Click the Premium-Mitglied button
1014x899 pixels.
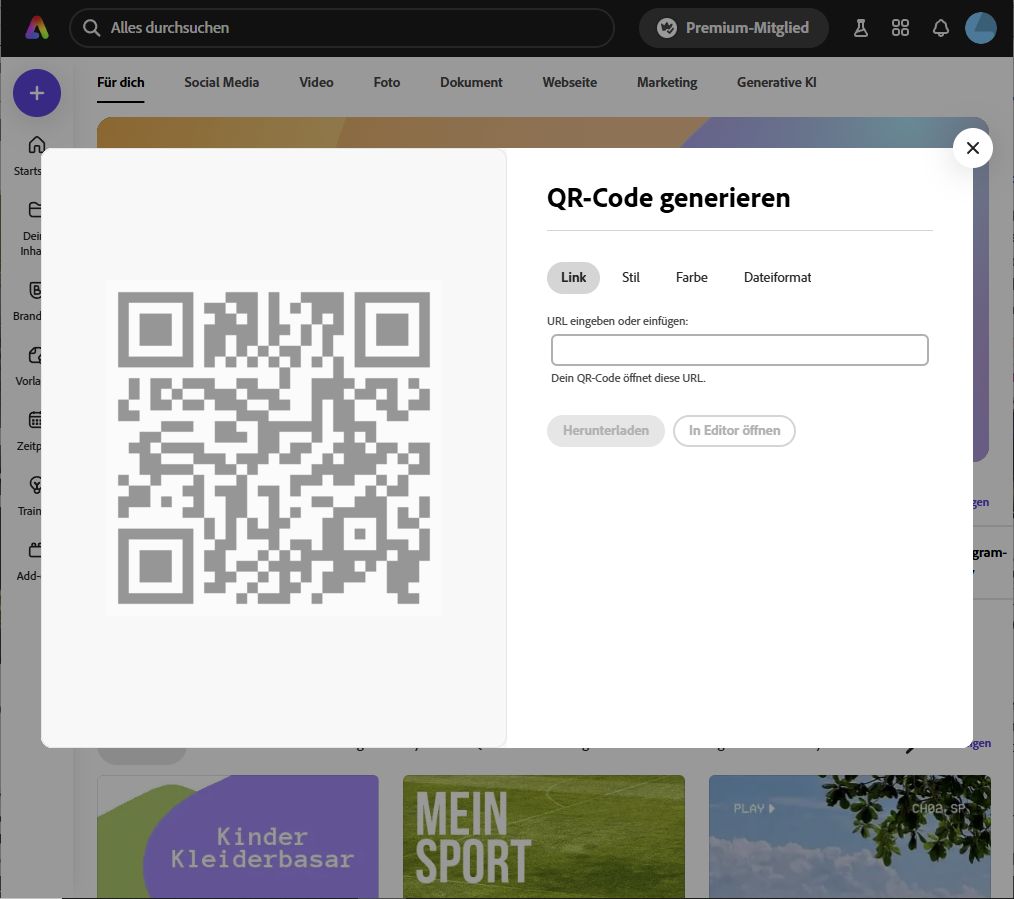733,28
